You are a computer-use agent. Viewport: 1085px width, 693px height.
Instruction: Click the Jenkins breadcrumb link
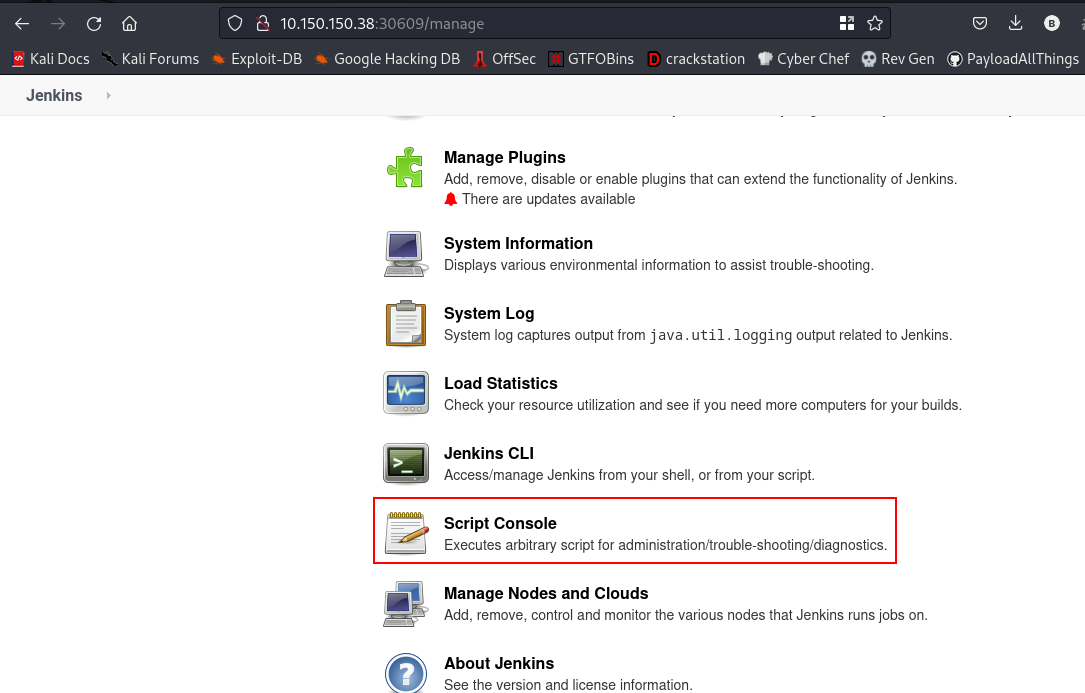(54, 96)
